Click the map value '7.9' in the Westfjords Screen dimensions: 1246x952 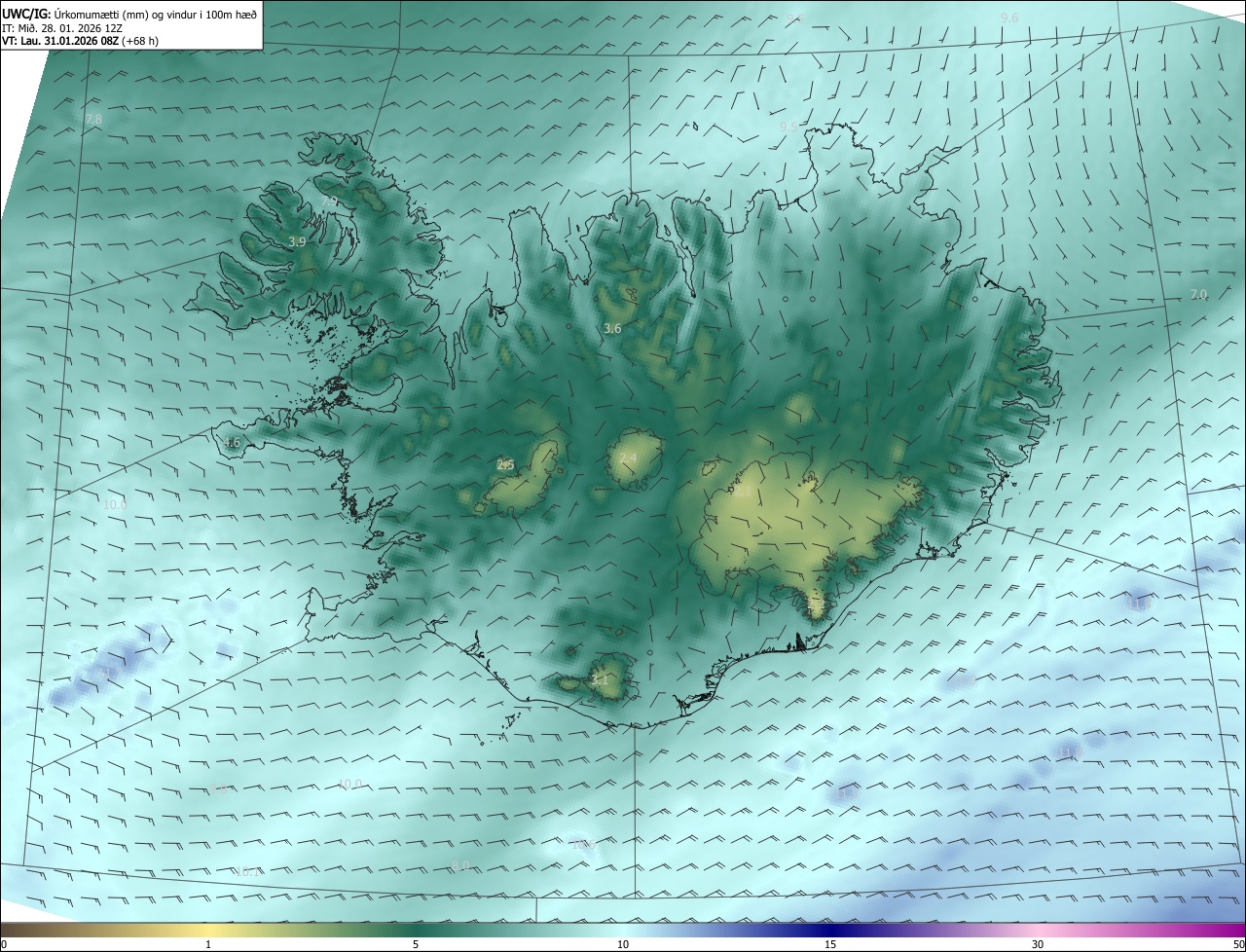(329, 201)
